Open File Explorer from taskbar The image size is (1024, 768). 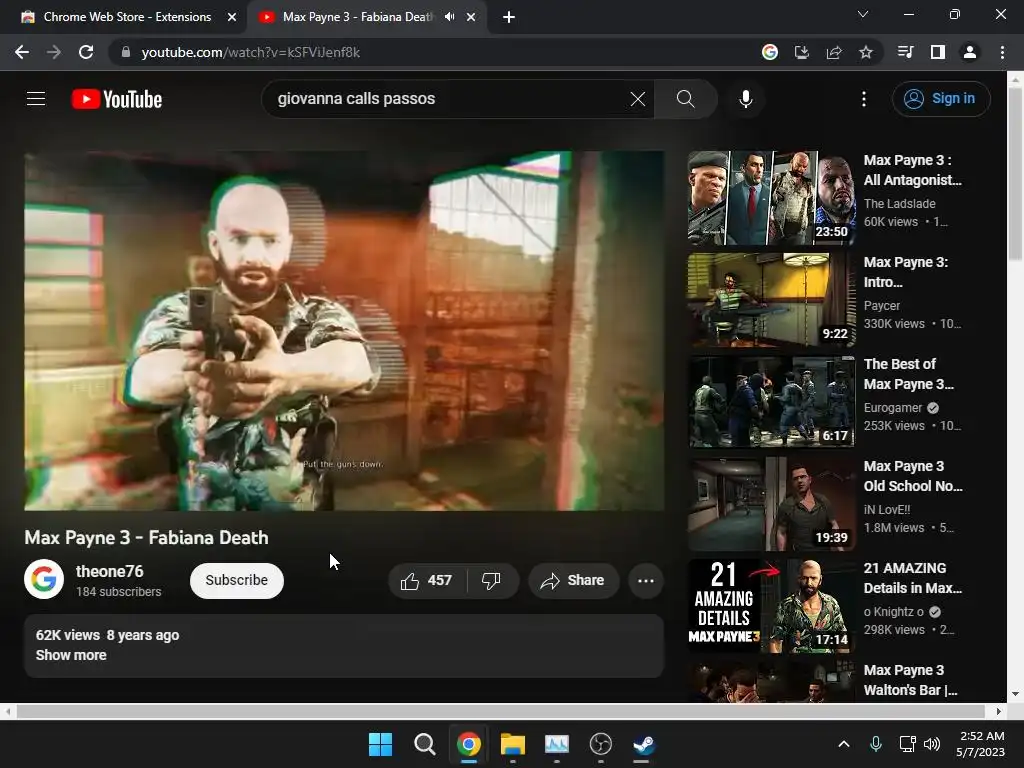[513, 744]
